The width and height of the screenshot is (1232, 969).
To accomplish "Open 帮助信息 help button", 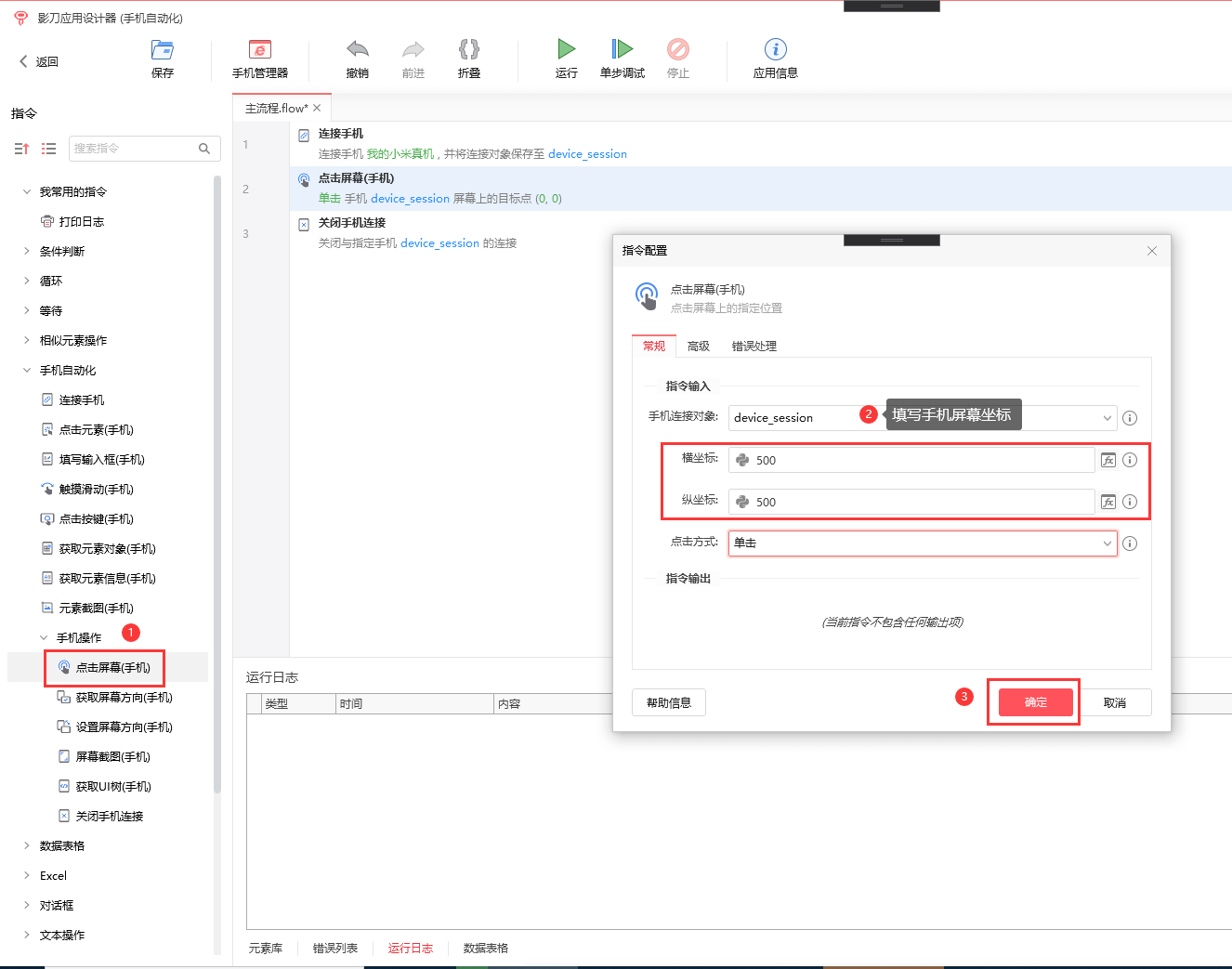I will [669, 702].
